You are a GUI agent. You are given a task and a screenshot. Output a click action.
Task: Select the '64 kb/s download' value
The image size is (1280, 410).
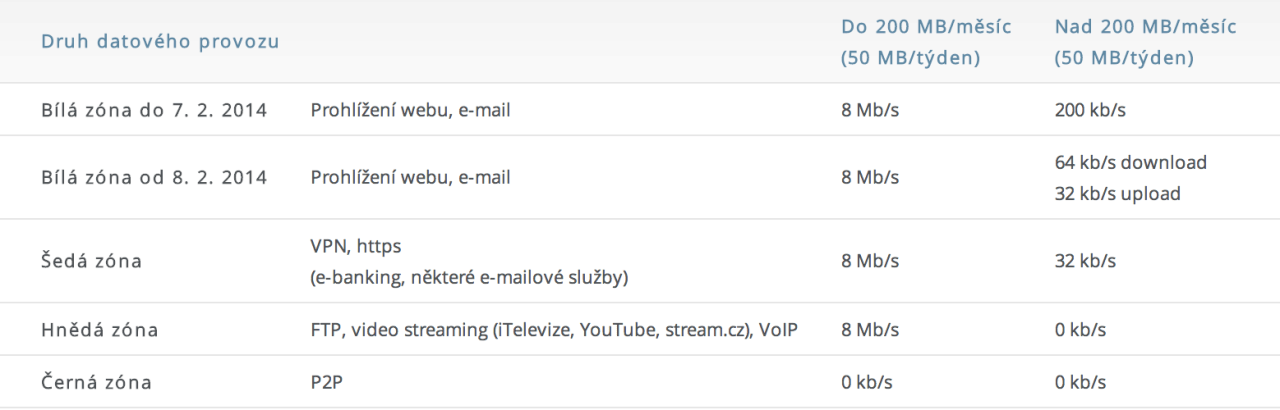(x=1131, y=162)
